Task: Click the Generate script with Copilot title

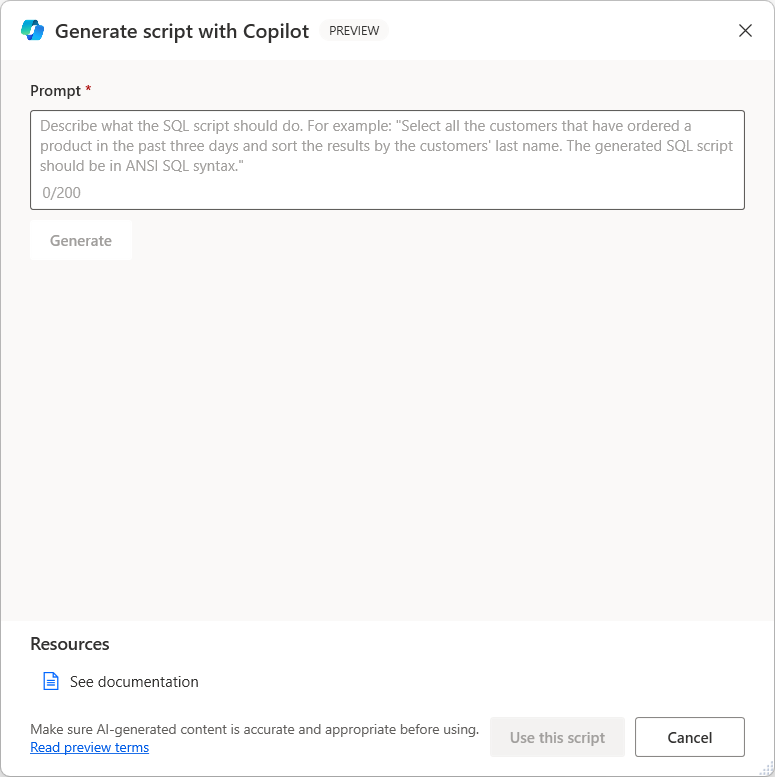Action: point(183,30)
